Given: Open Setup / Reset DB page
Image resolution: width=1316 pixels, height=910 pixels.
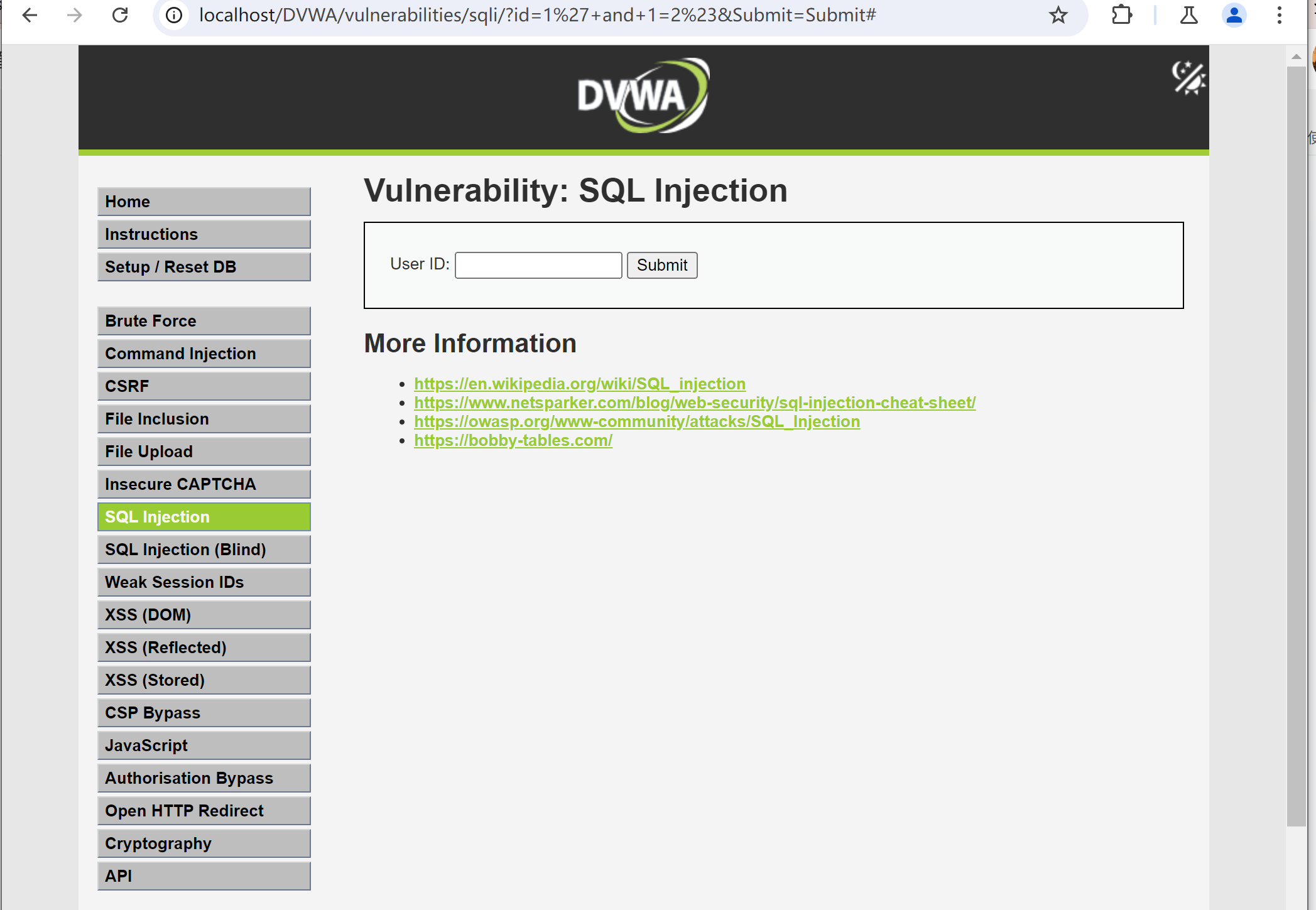Looking at the screenshot, I should tap(204, 267).
